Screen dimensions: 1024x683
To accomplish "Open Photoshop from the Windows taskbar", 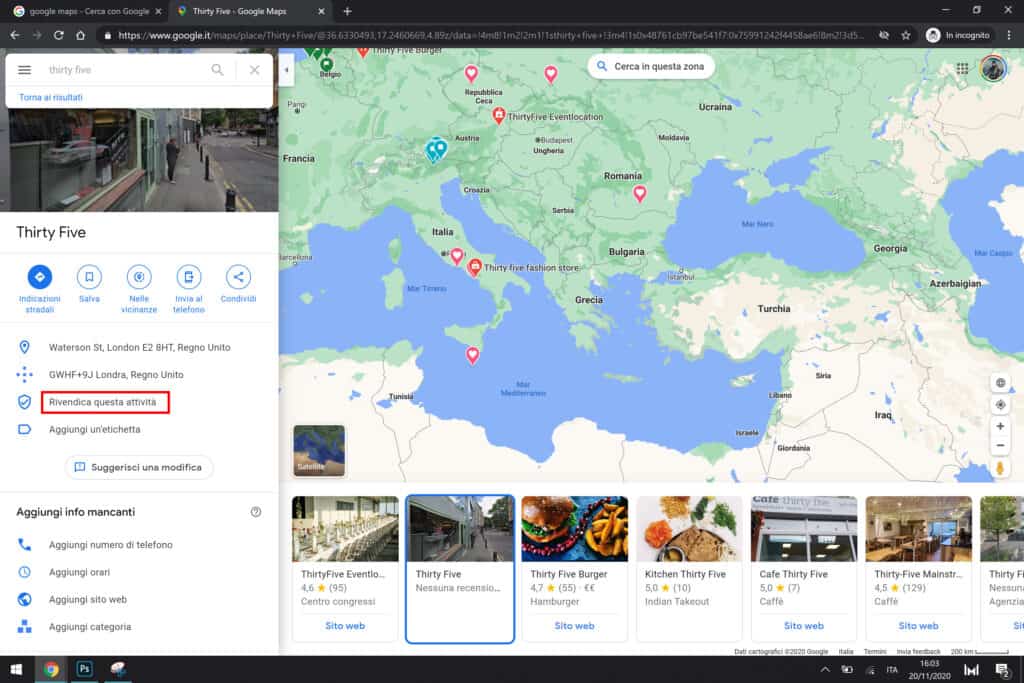I will (x=84, y=669).
